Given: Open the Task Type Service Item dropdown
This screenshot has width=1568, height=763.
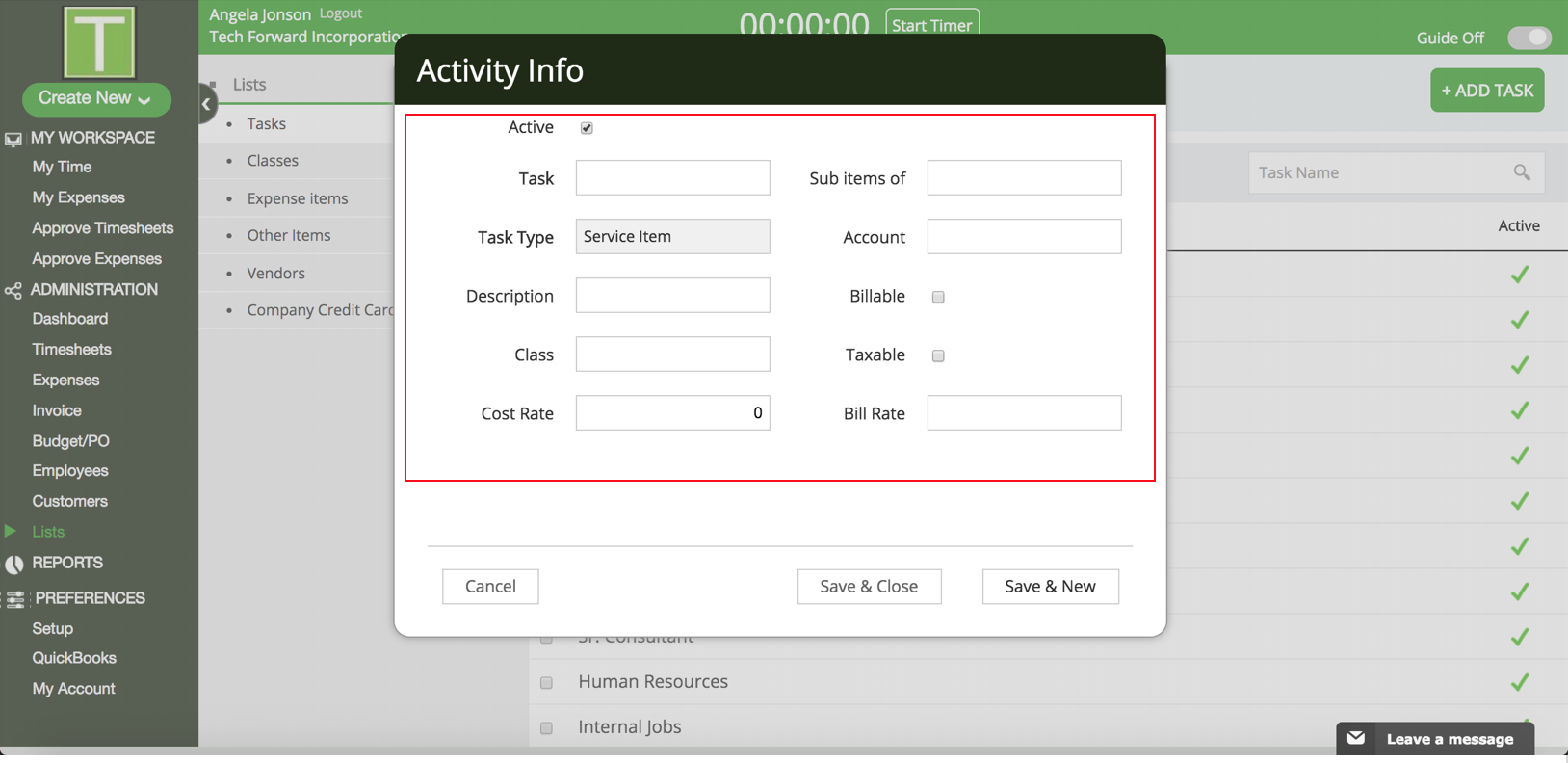Looking at the screenshot, I should tap(673, 236).
